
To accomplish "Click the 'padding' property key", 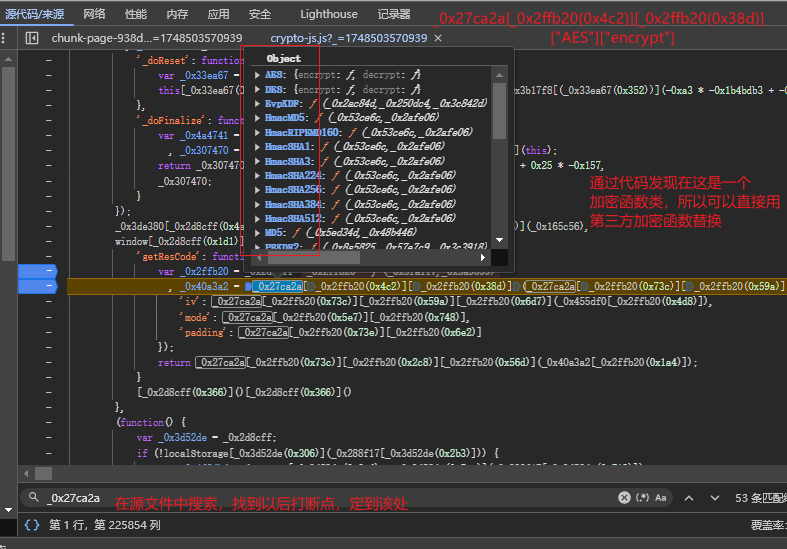I will pos(203,332).
